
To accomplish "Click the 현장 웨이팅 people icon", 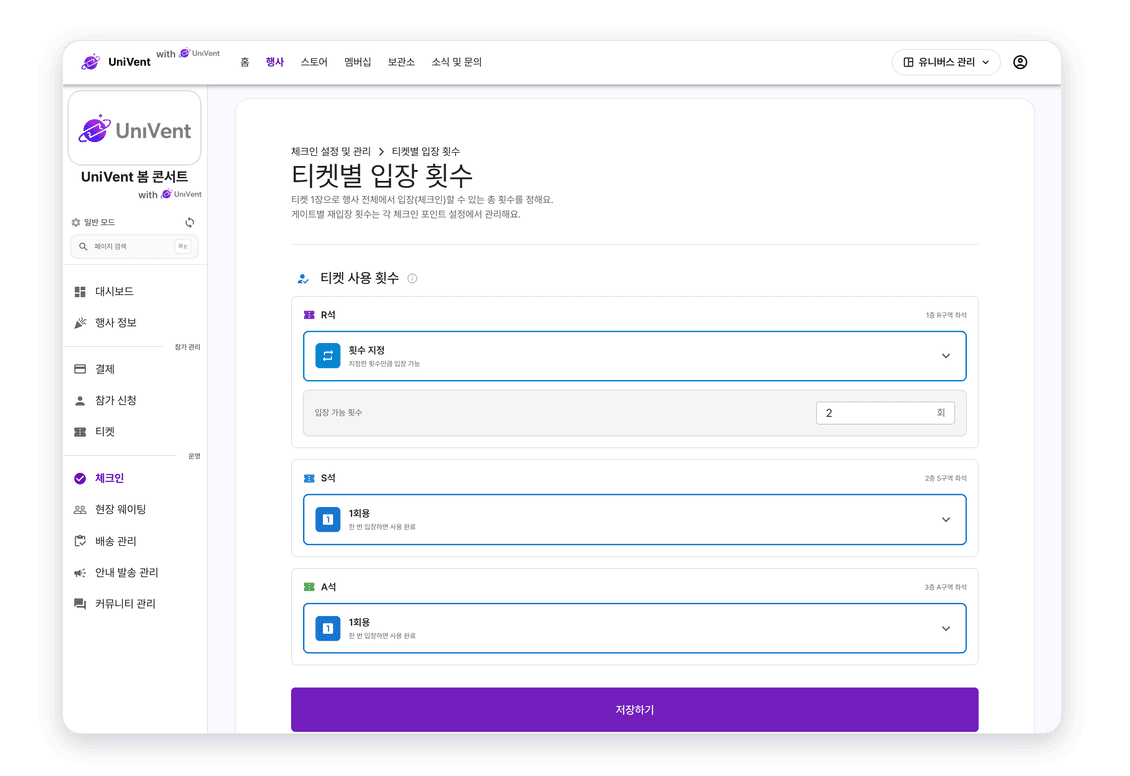I will (x=80, y=509).
